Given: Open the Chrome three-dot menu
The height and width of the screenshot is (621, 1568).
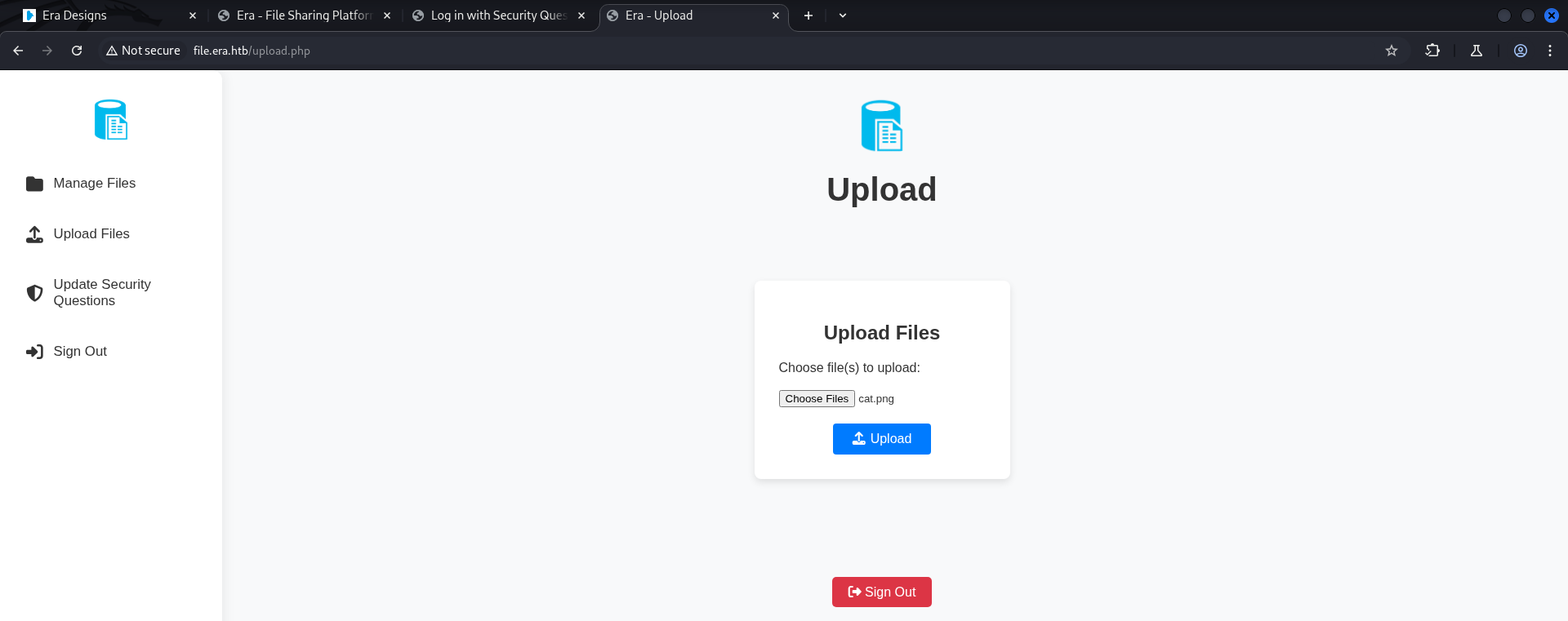Looking at the screenshot, I should [x=1550, y=51].
